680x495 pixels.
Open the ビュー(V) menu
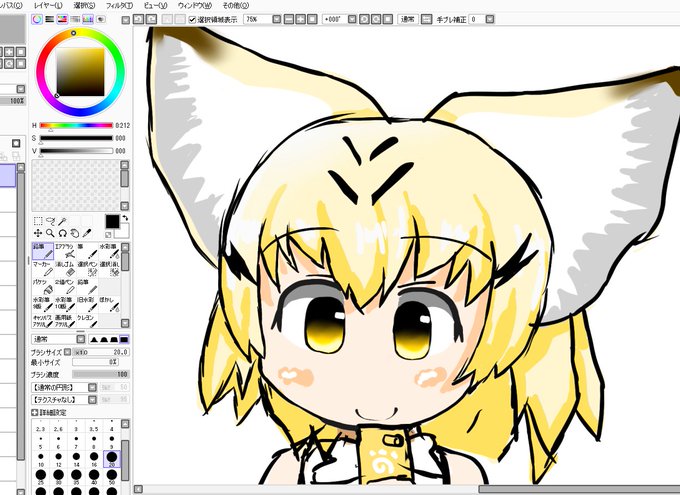155,6
